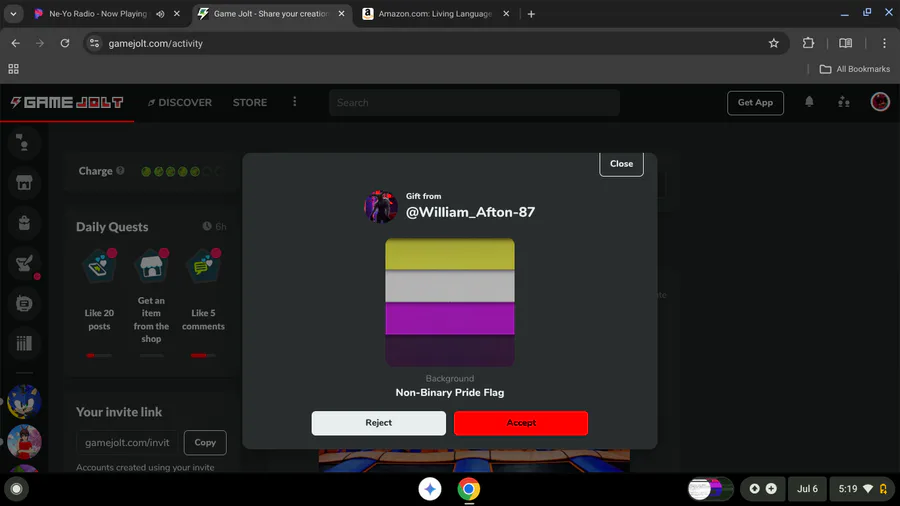Open the Gemini assistant shelf icon
Viewport: 900px width, 506px height.
click(x=430, y=489)
